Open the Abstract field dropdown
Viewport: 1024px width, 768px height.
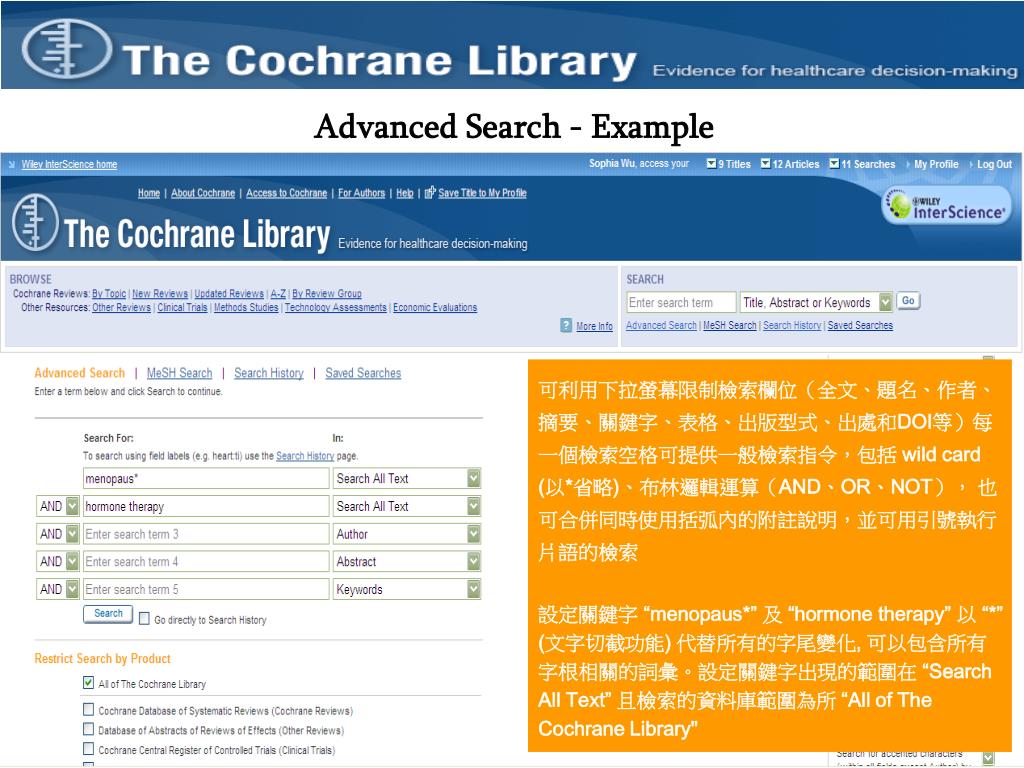click(473, 561)
